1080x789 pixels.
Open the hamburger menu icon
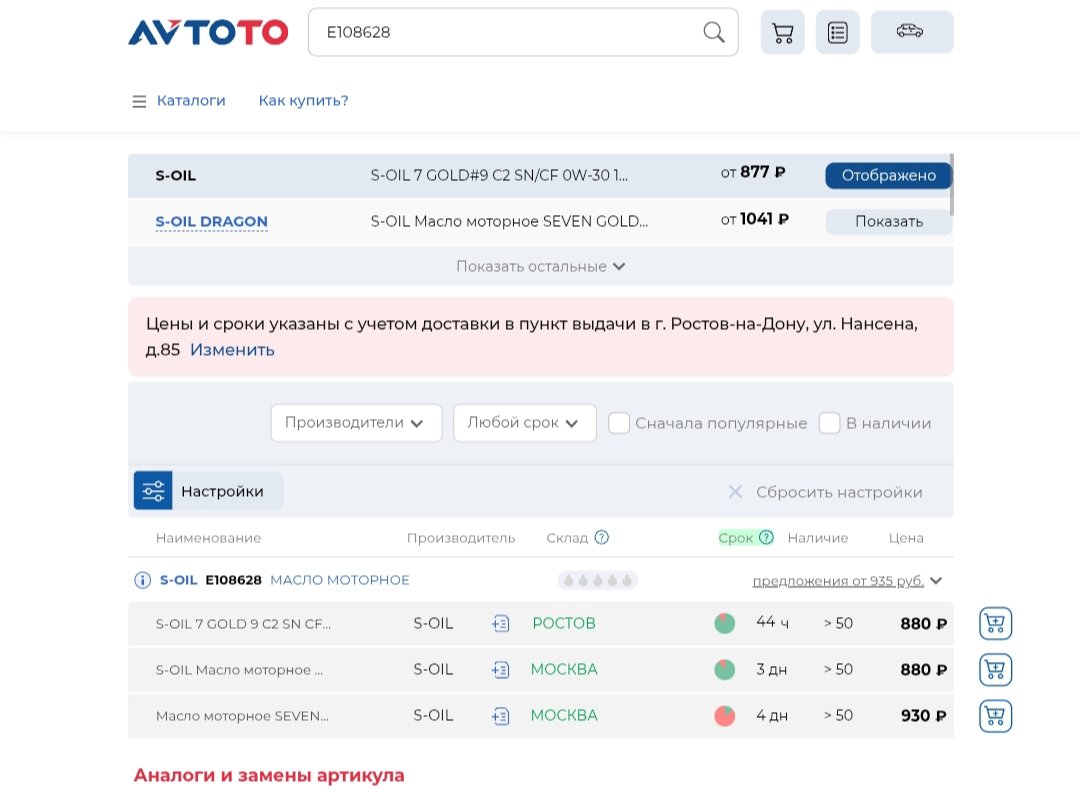click(139, 102)
